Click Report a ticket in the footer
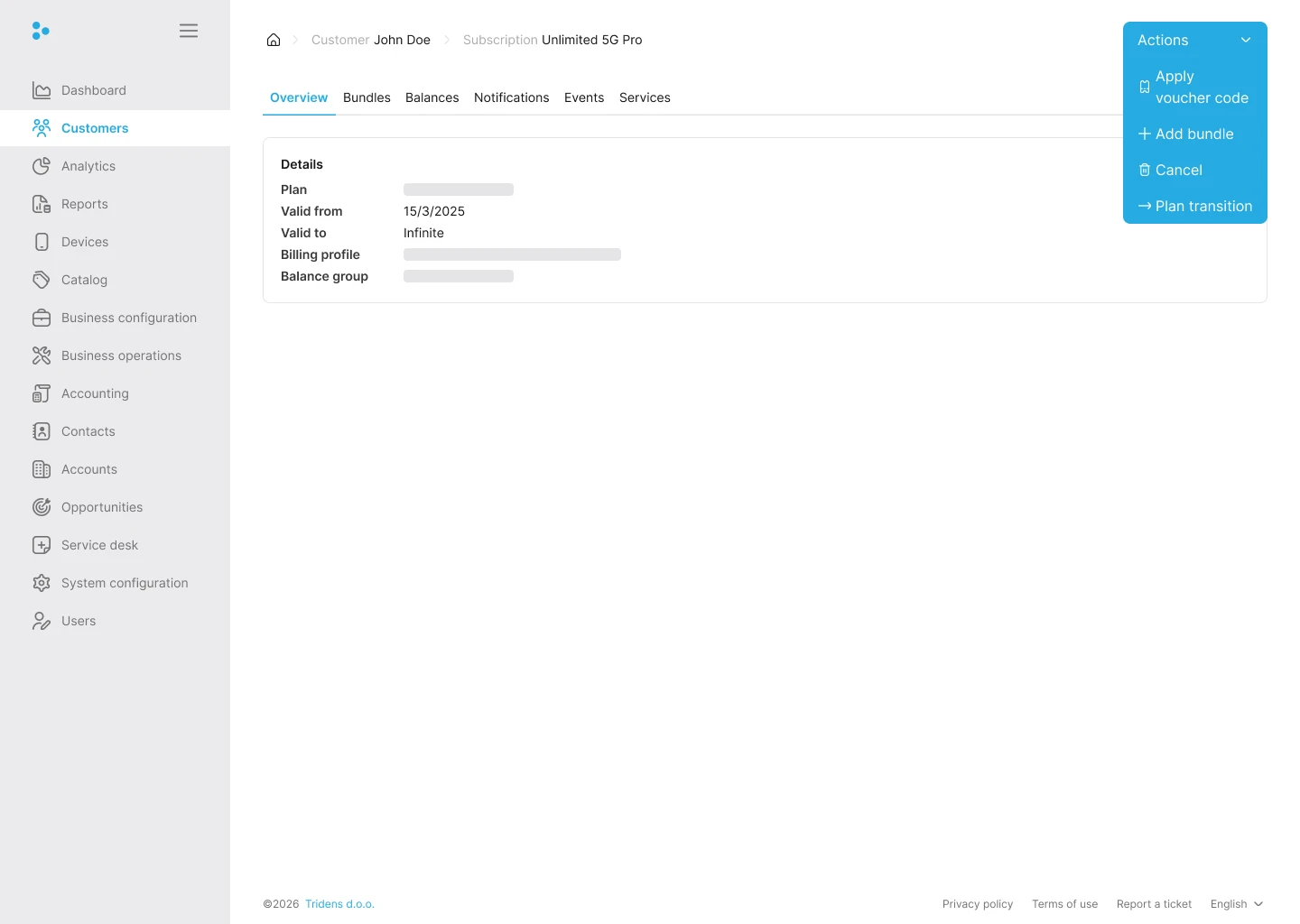The width and height of the screenshot is (1300, 924). 1154,903
